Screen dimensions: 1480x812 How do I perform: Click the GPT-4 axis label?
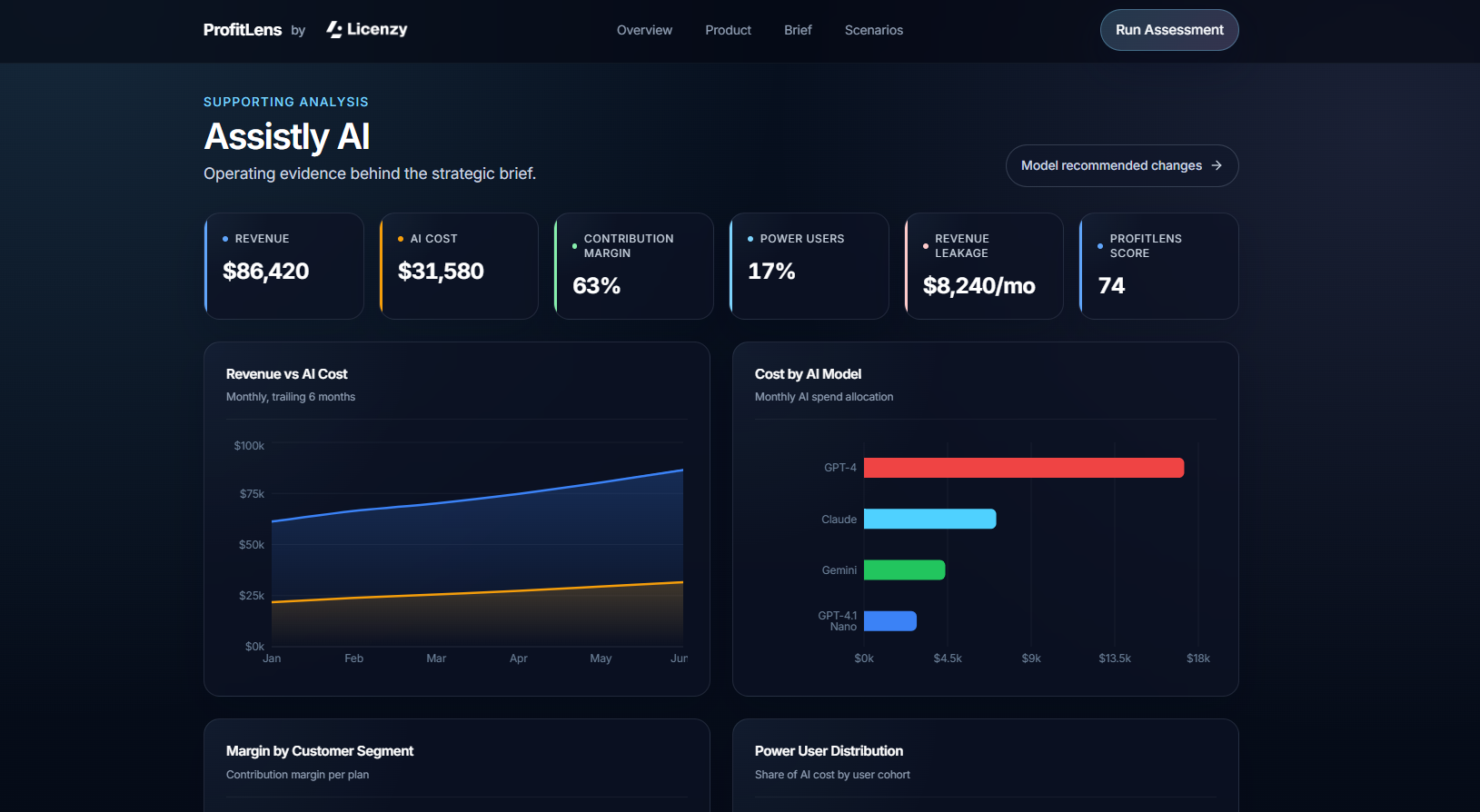coord(840,468)
